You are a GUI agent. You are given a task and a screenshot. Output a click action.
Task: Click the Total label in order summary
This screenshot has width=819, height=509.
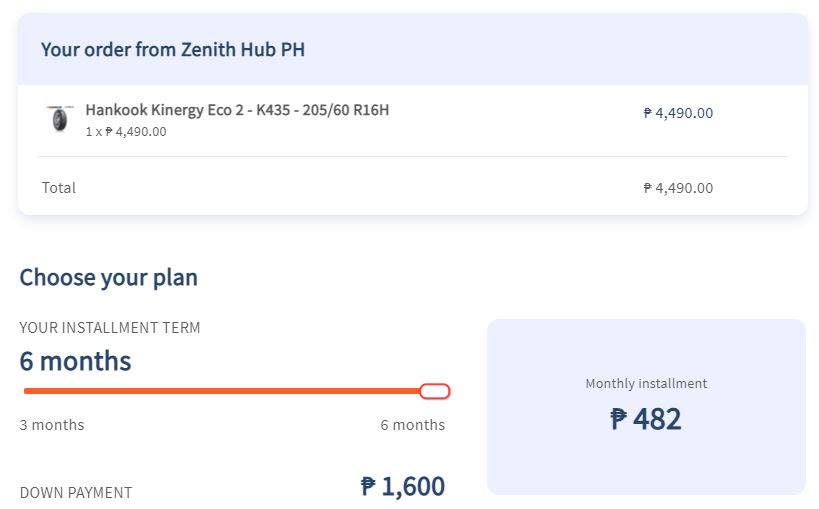[x=59, y=188]
